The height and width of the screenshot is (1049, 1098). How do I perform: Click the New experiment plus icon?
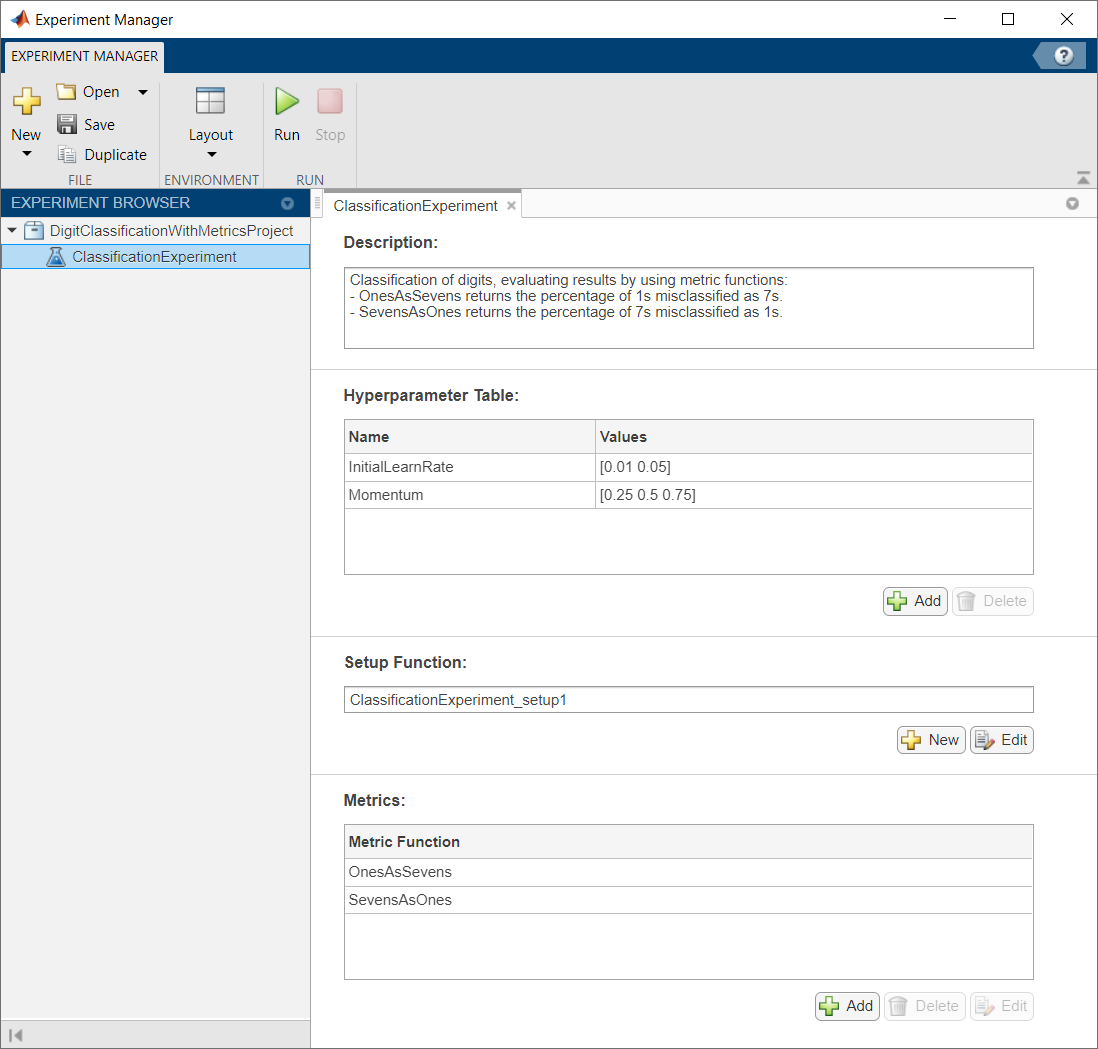27,102
